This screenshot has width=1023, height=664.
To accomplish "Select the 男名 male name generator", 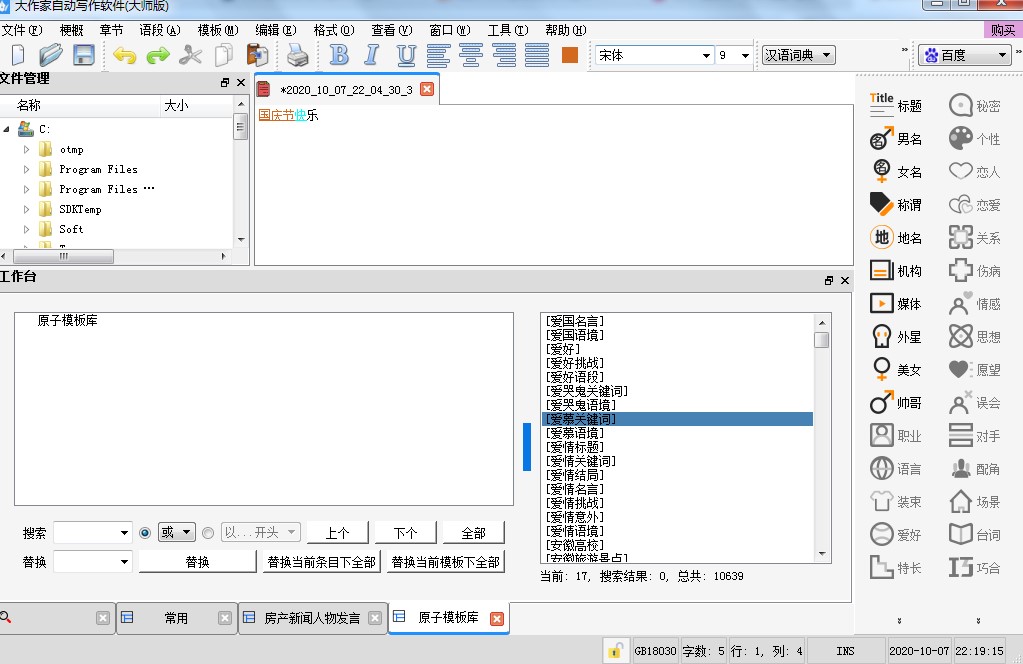I will (x=896, y=139).
